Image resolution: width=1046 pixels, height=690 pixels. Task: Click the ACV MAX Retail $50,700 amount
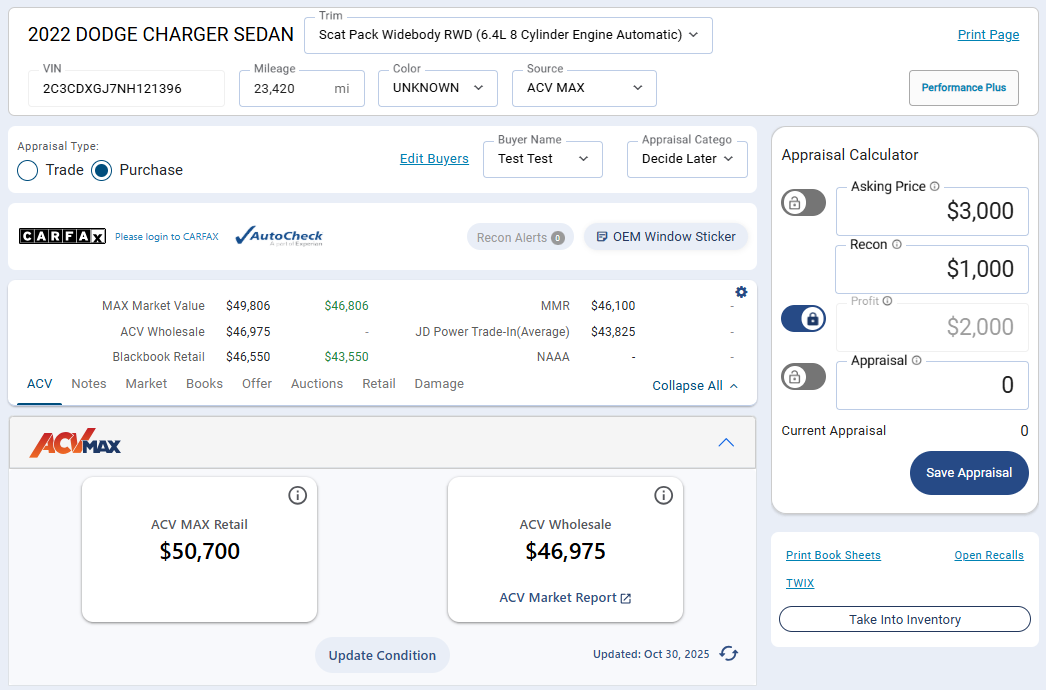click(x=199, y=551)
